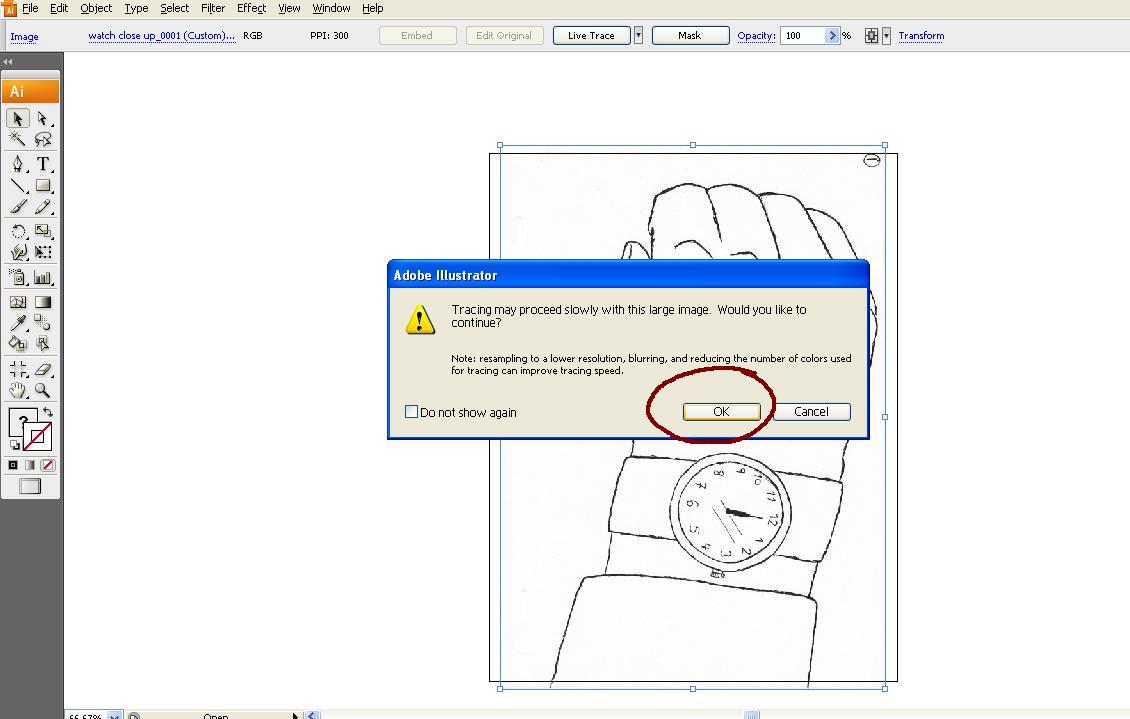This screenshot has width=1130, height=719.
Task: Choose the Eraser tool
Action: (x=43, y=369)
